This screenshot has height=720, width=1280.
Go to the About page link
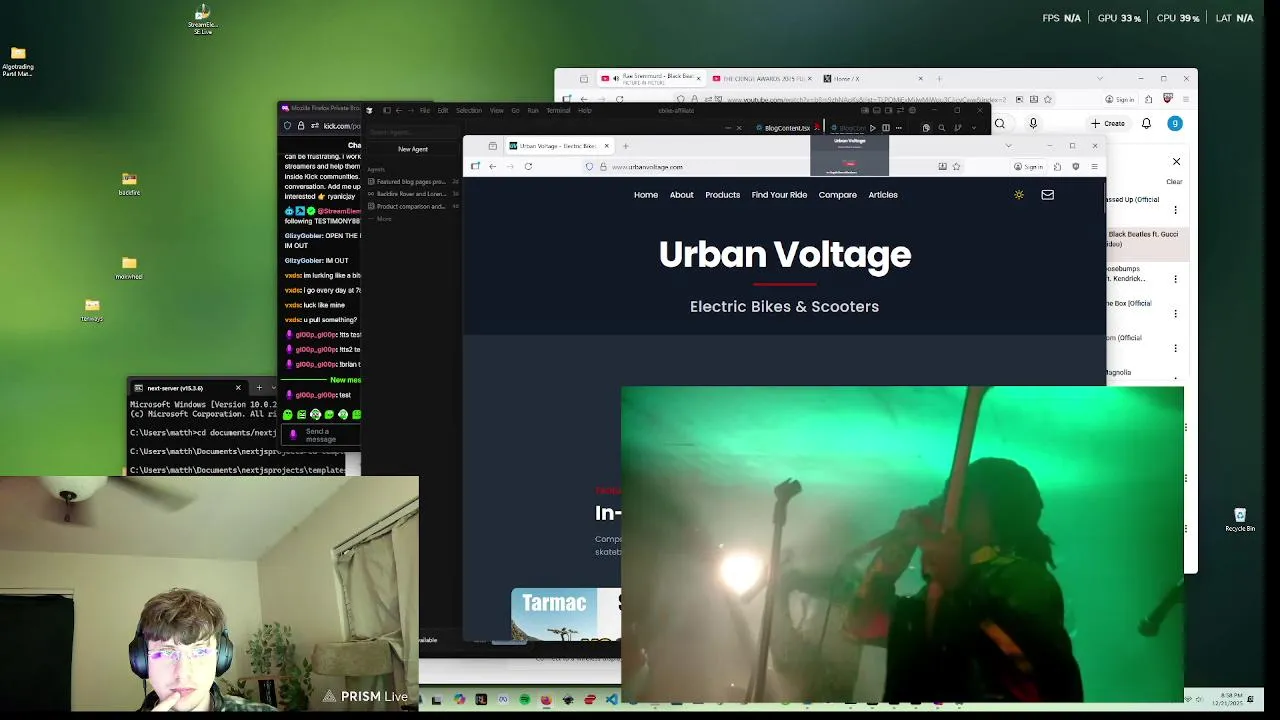pyautogui.click(x=681, y=195)
